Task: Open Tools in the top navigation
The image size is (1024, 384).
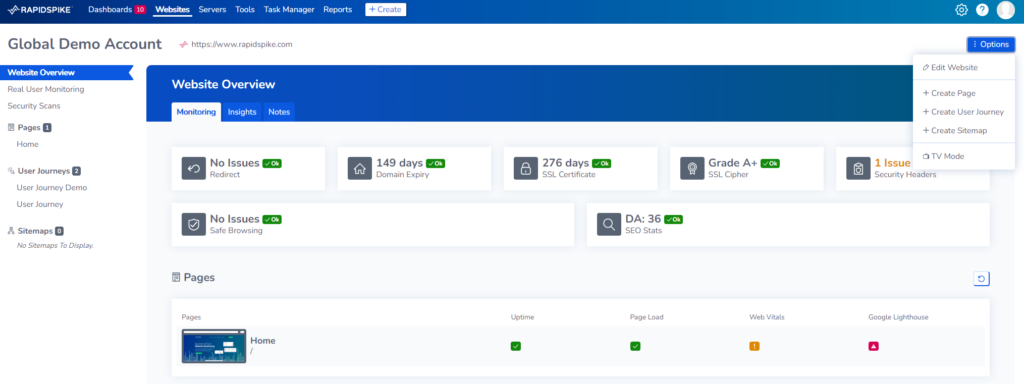Action: click(245, 10)
